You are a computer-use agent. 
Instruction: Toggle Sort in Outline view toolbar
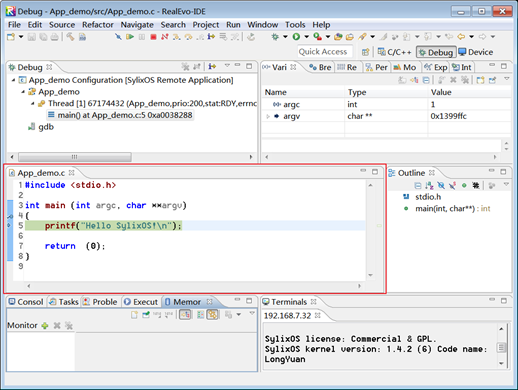(x=429, y=186)
